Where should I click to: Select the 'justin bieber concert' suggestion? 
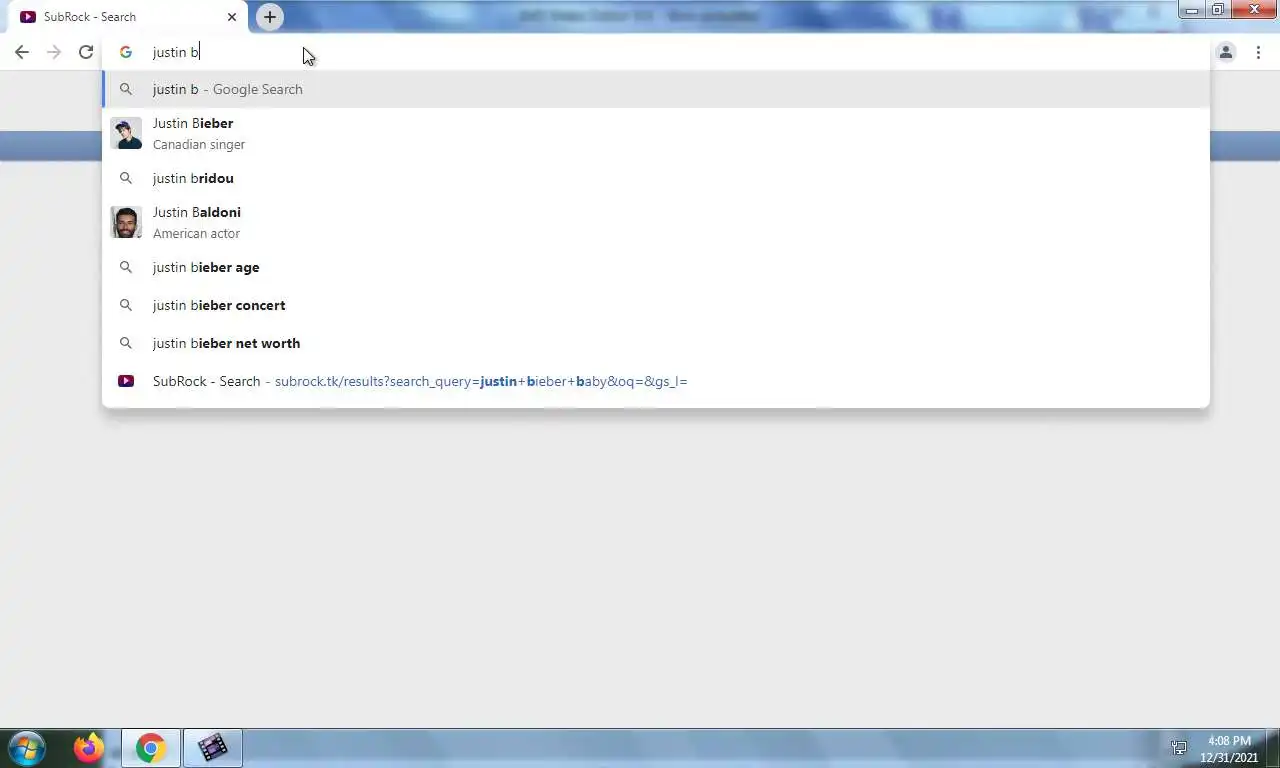(655, 305)
